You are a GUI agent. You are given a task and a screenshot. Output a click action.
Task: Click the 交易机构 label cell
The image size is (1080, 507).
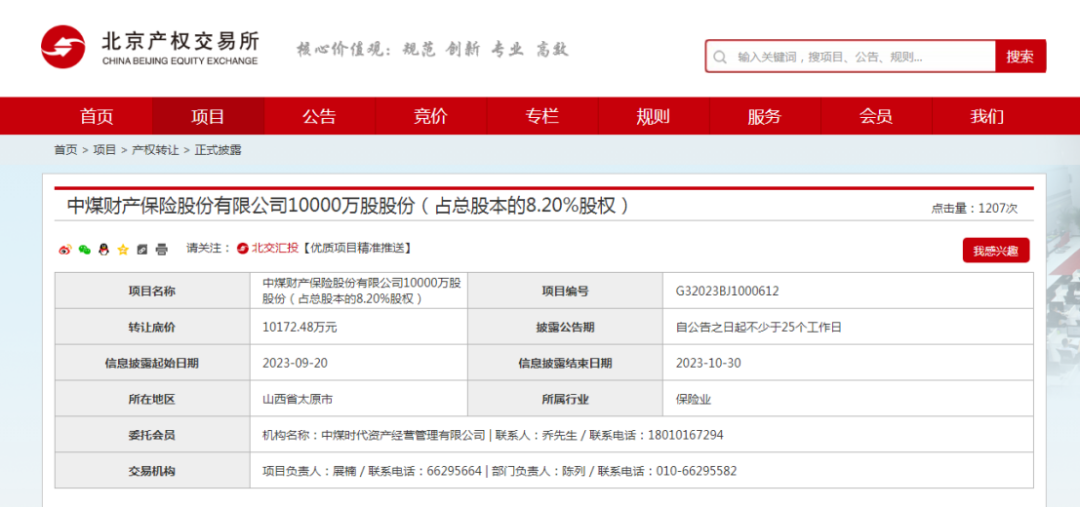point(152,470)
